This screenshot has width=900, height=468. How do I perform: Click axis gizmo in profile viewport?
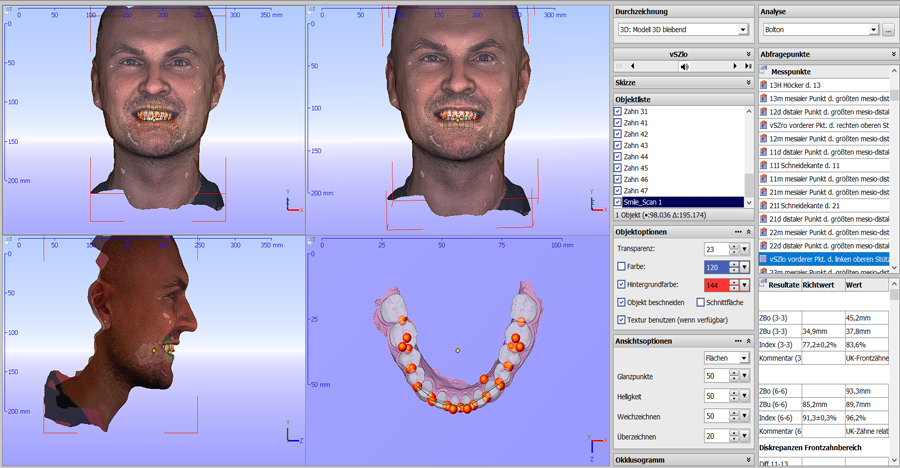293,434
